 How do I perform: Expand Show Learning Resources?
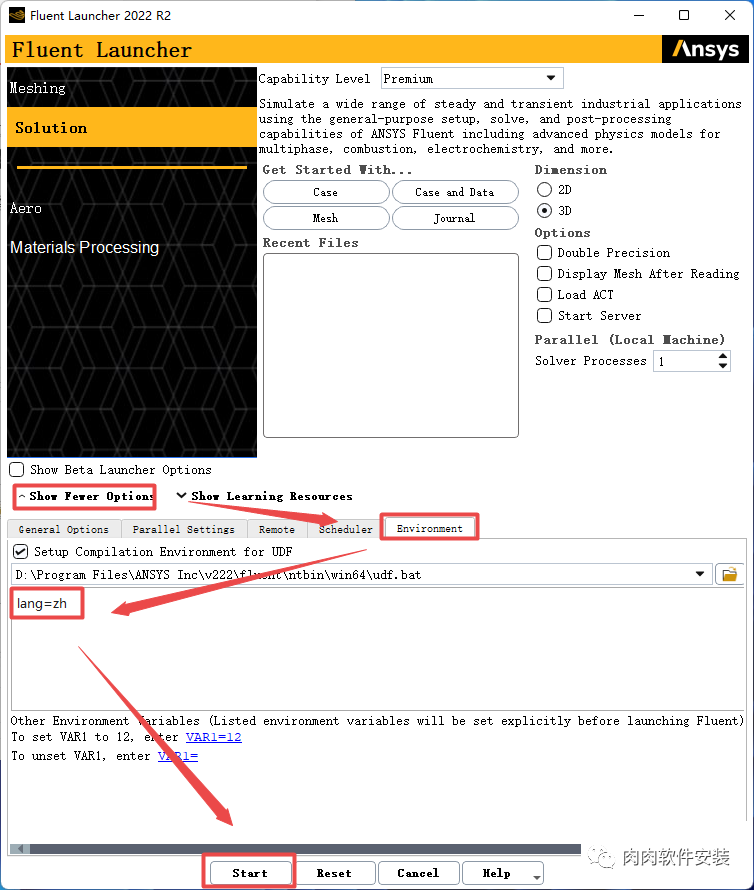coord(265,496)
